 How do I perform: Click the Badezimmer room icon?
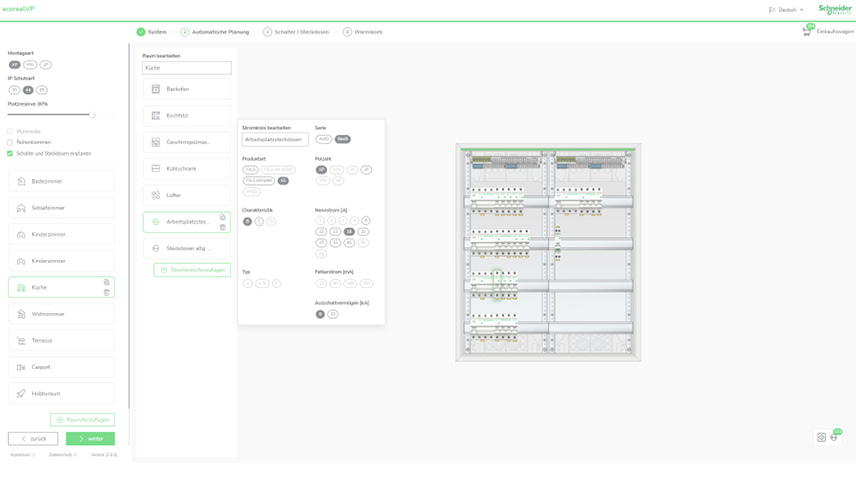[21, 181]
